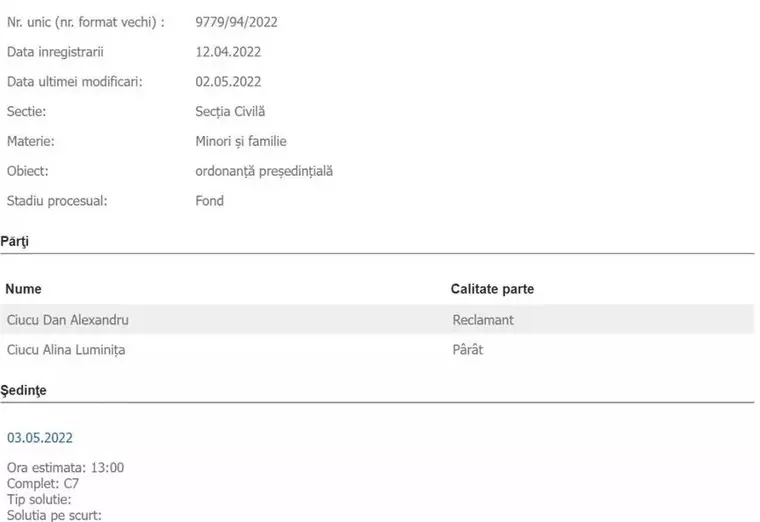The height and width of the screenshot is (522, 760).
Task: Select the Ciucu Dan Alexandru row
Action: click(67, 320)
